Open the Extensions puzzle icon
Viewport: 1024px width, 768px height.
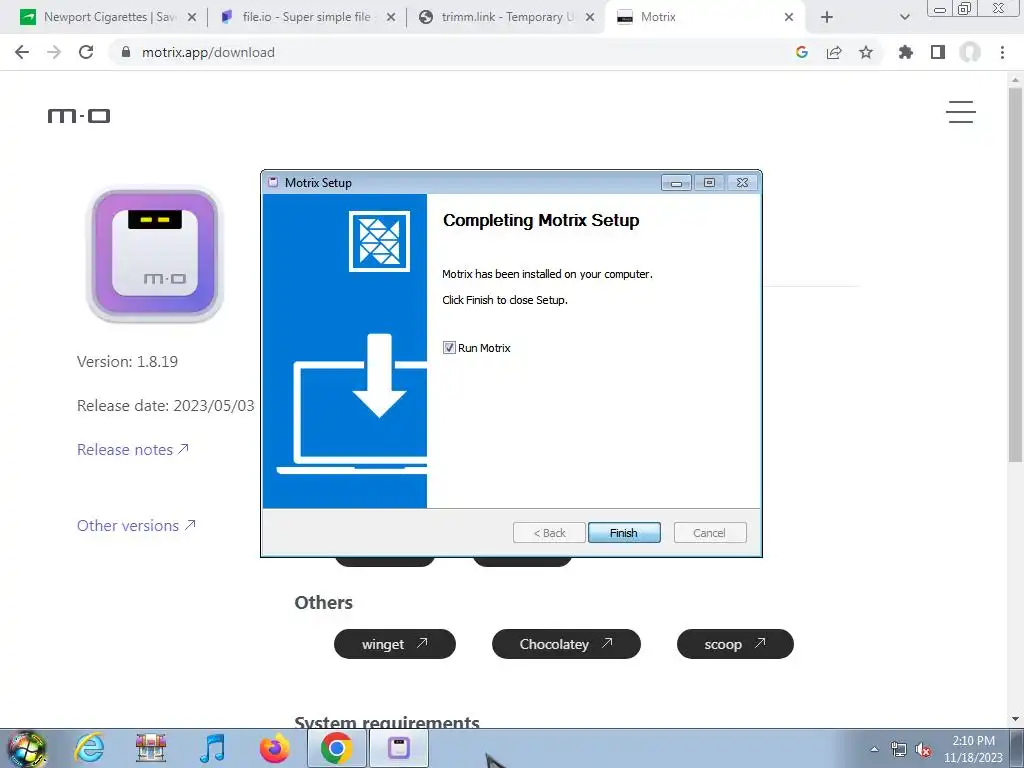906,52
